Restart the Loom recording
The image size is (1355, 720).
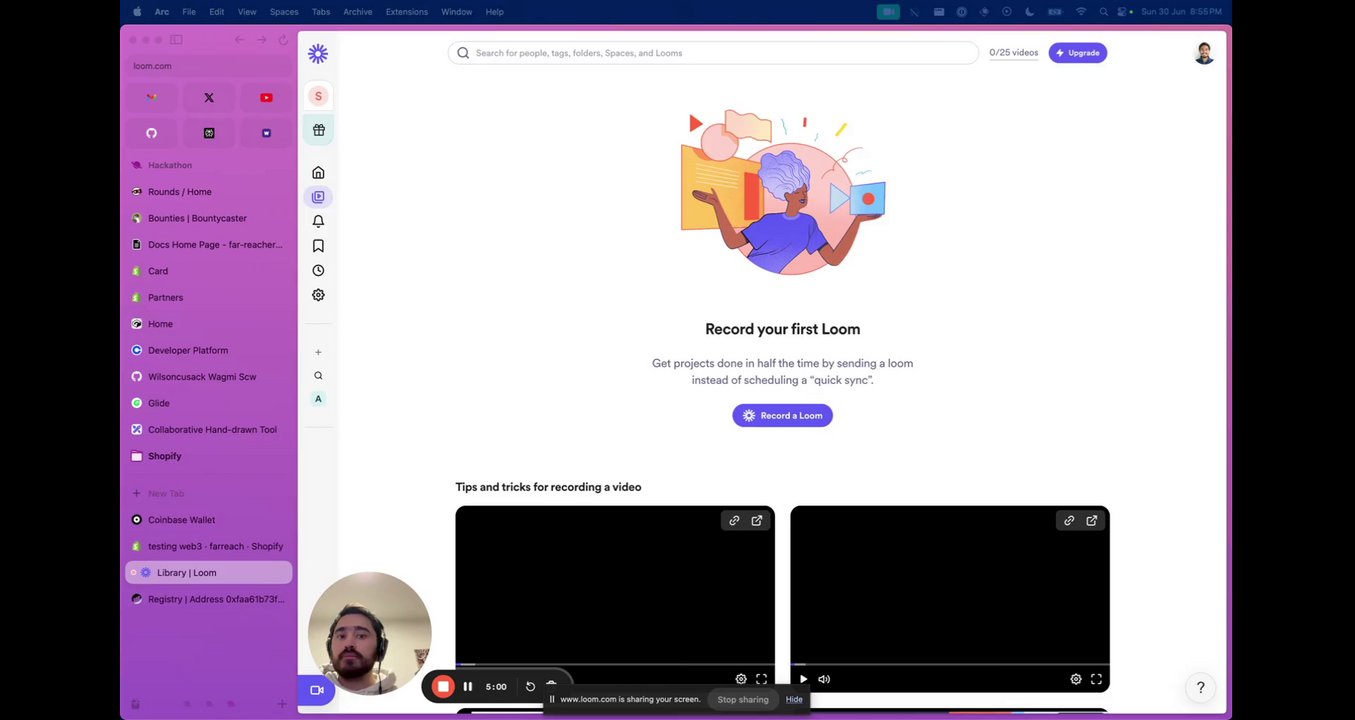[x=530, y=686]
